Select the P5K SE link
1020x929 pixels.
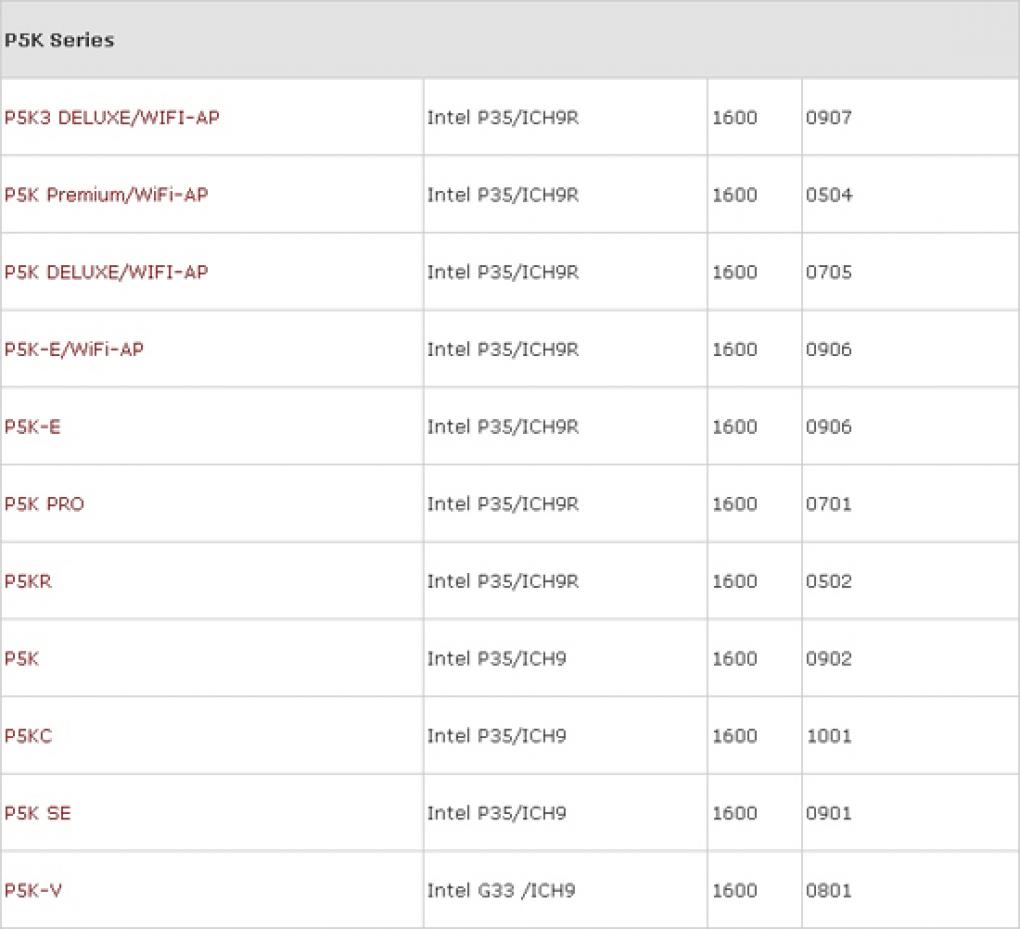point(38,813)
